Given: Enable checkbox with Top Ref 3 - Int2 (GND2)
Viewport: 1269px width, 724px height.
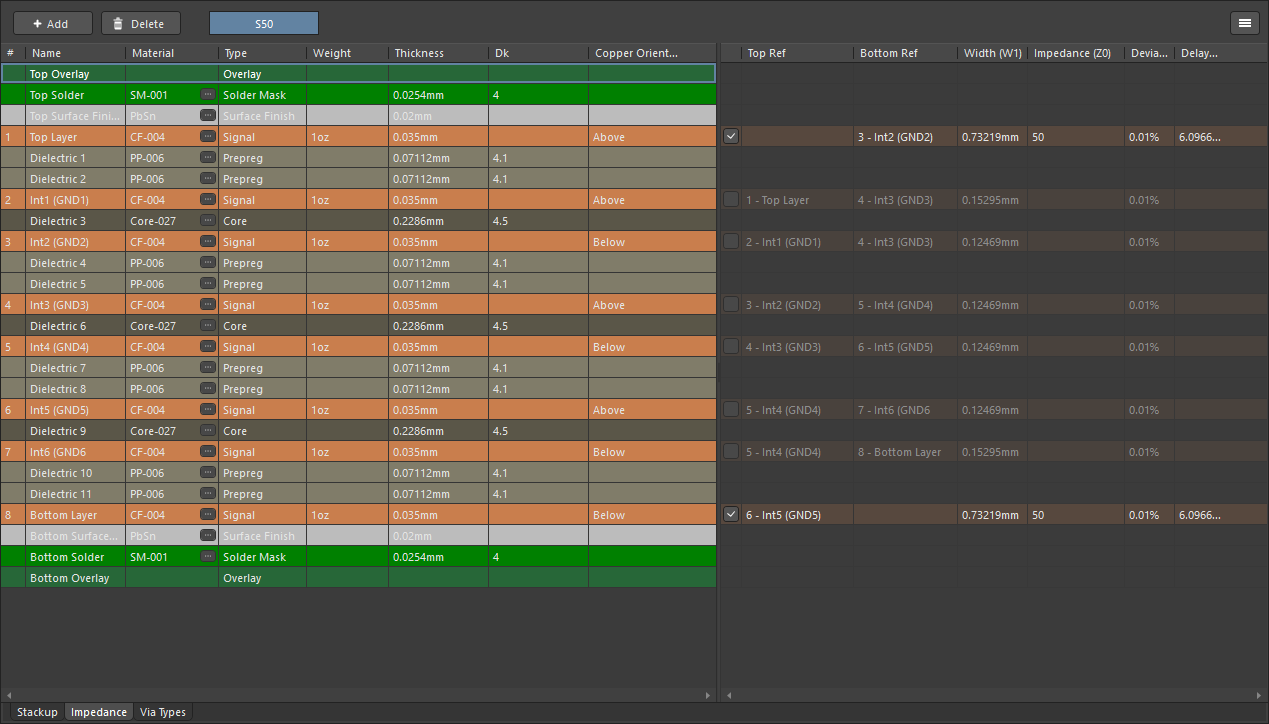Looking at the screenshot, I should pos(731,305).
